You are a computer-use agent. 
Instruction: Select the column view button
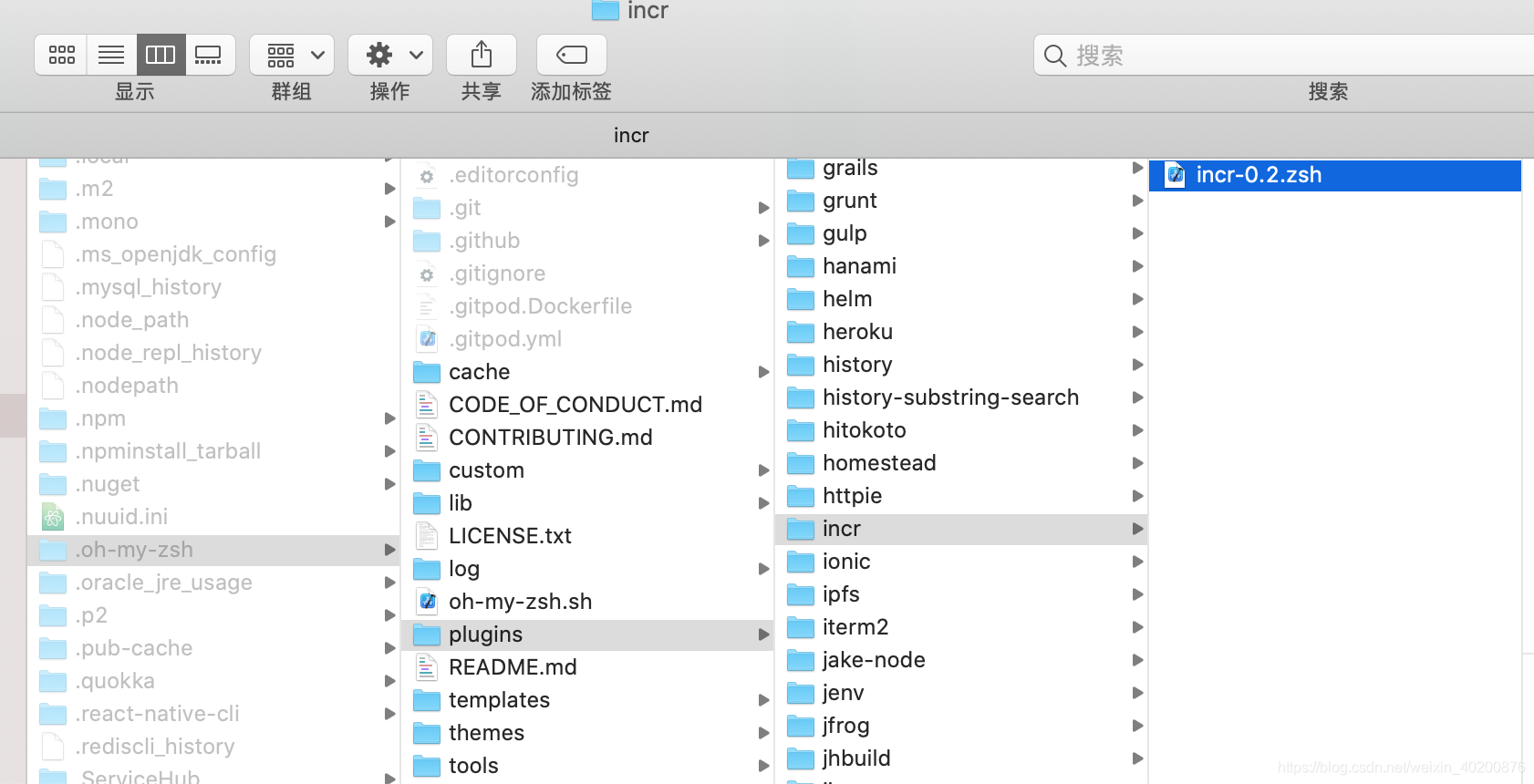click(161, 55)
